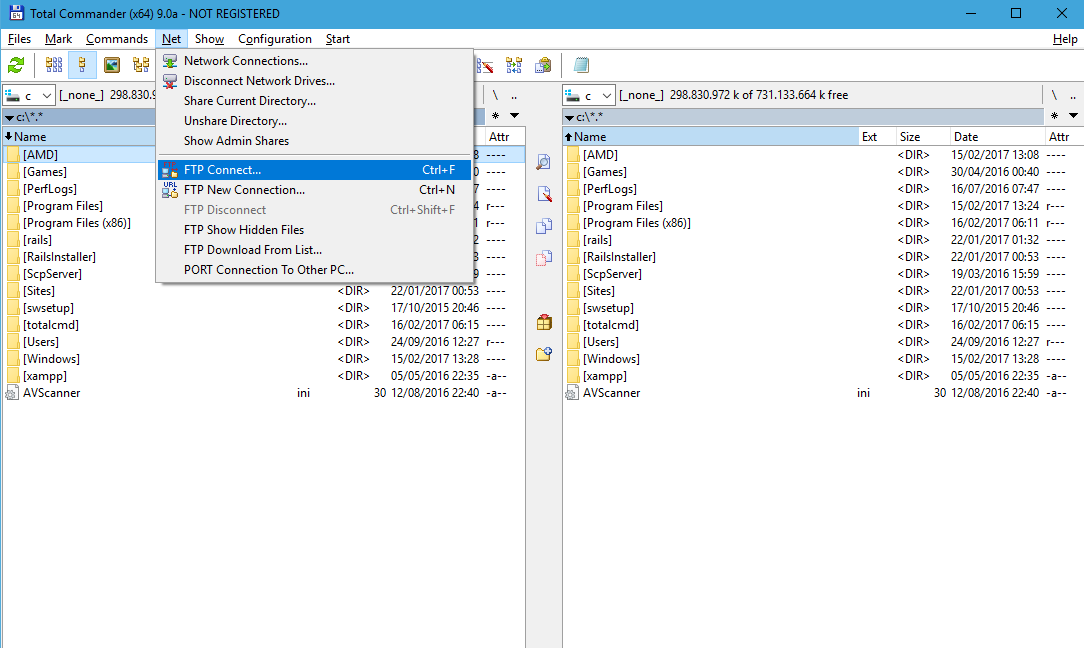
Task: Open the synchronize directories toolbar icon
Action: [x=514, y=66]
